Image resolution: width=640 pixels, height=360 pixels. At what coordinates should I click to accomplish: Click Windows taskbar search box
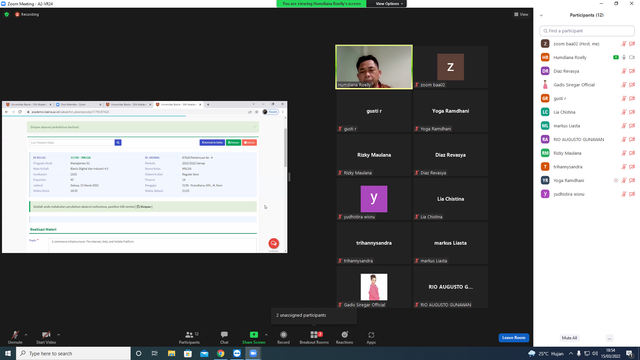pyautogui.click(x=73, y=353)
